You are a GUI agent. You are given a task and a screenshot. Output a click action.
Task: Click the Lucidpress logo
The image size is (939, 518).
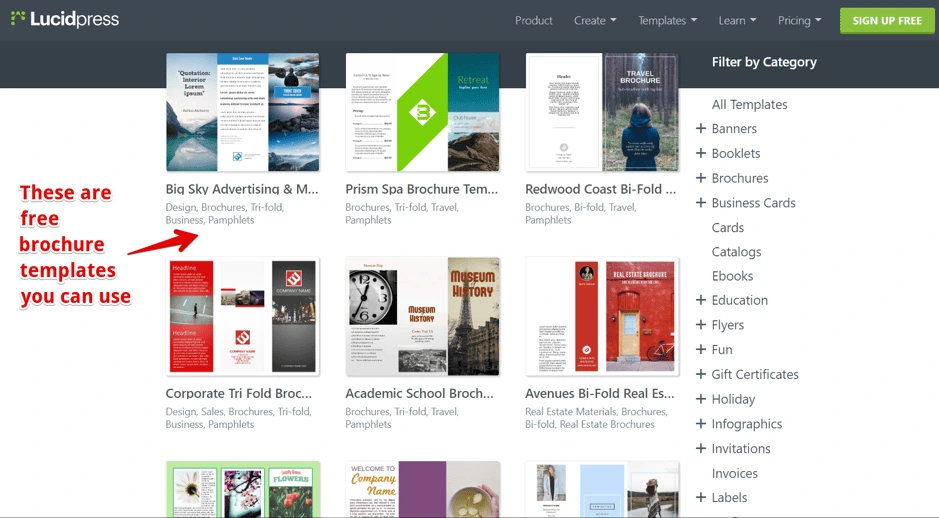click(x=65, y=19)
